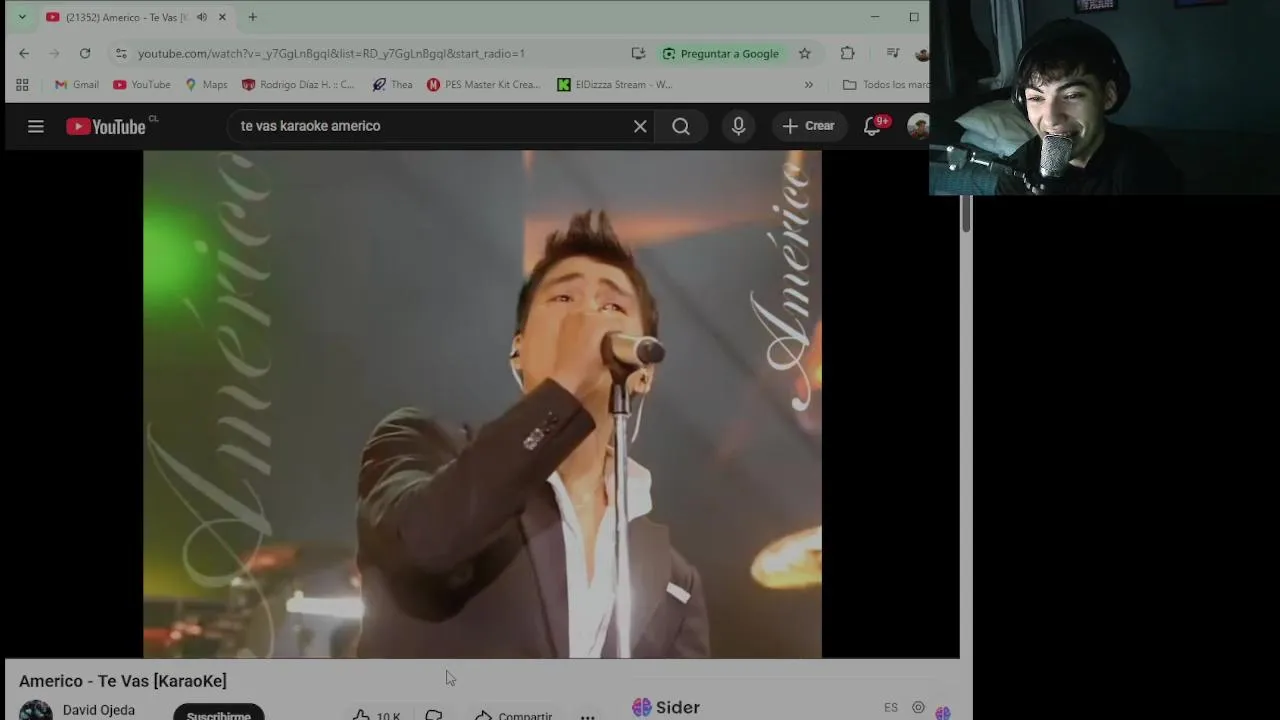
Task: Open the apps grid in bookmarks bar
Action: coord(22,85)
